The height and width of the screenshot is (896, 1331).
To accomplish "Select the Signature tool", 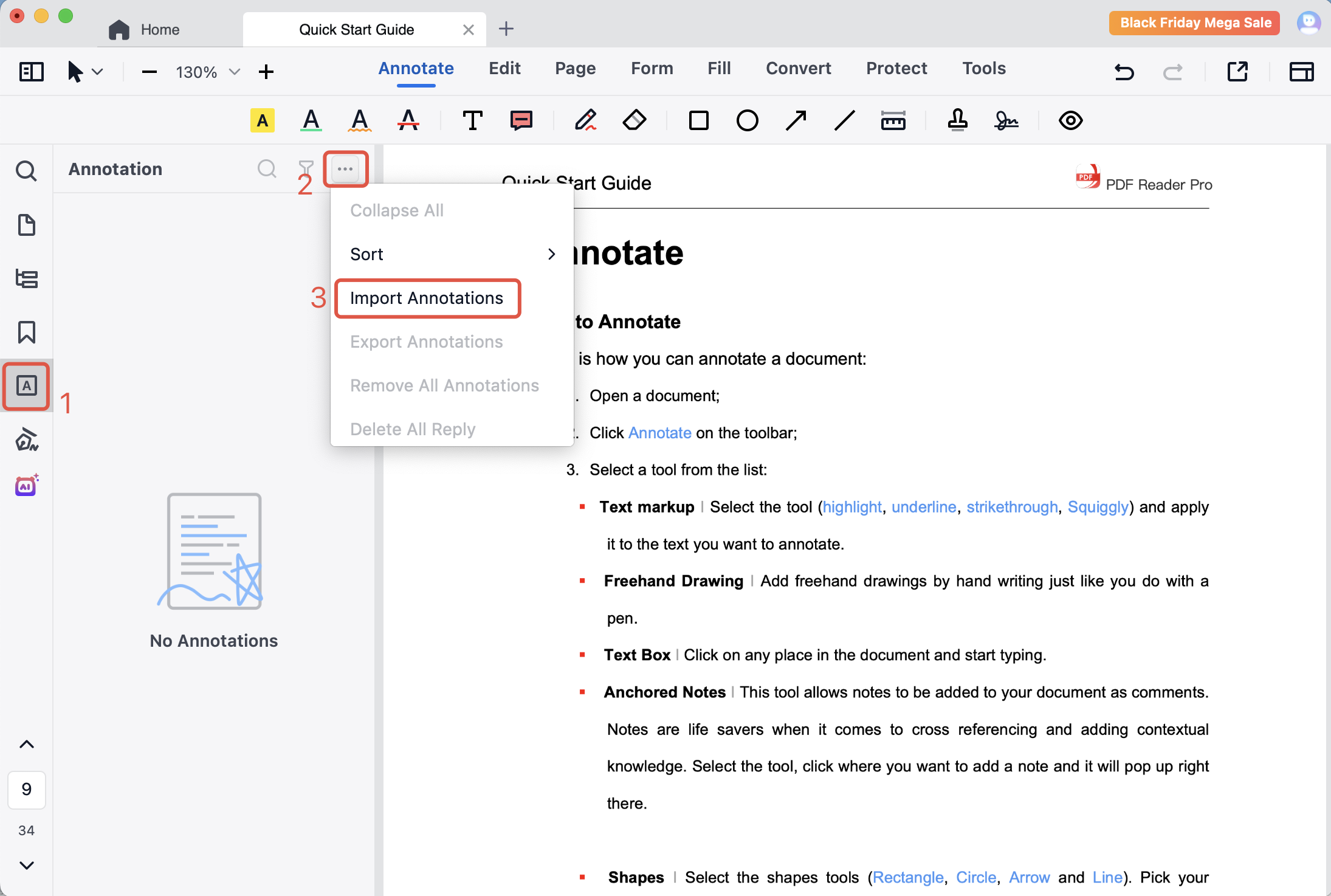I will point(1006,120).
